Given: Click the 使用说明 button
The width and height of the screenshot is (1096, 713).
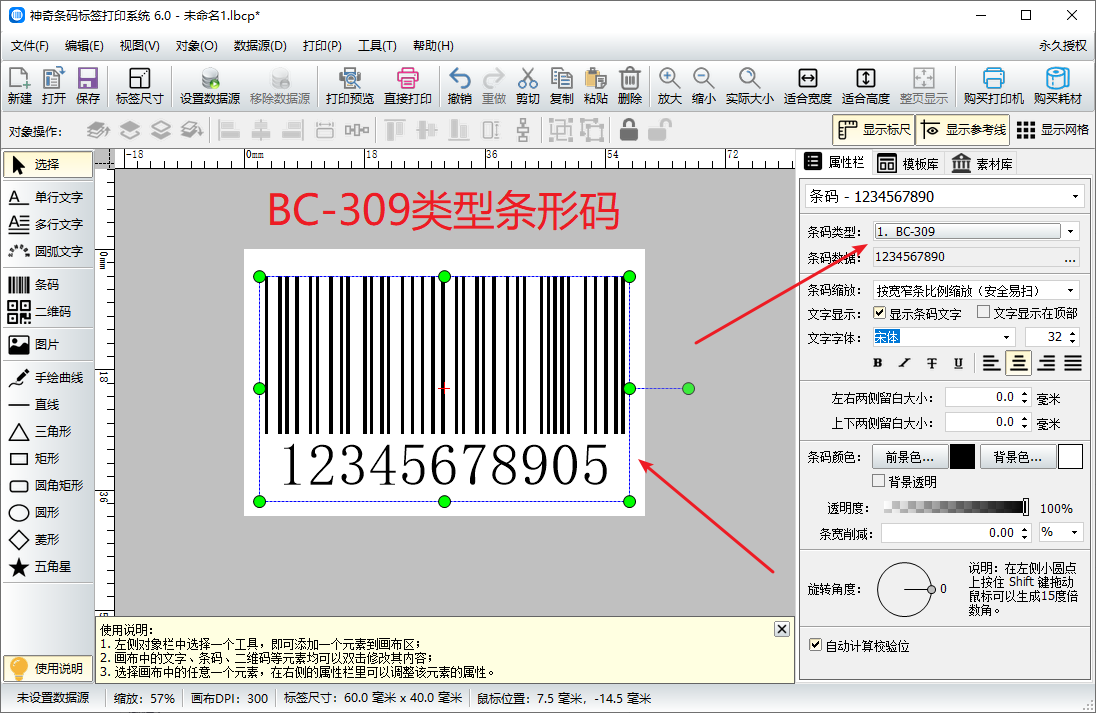Looking at the screenshot, I should pyautogui.click(x=48, y=668).
